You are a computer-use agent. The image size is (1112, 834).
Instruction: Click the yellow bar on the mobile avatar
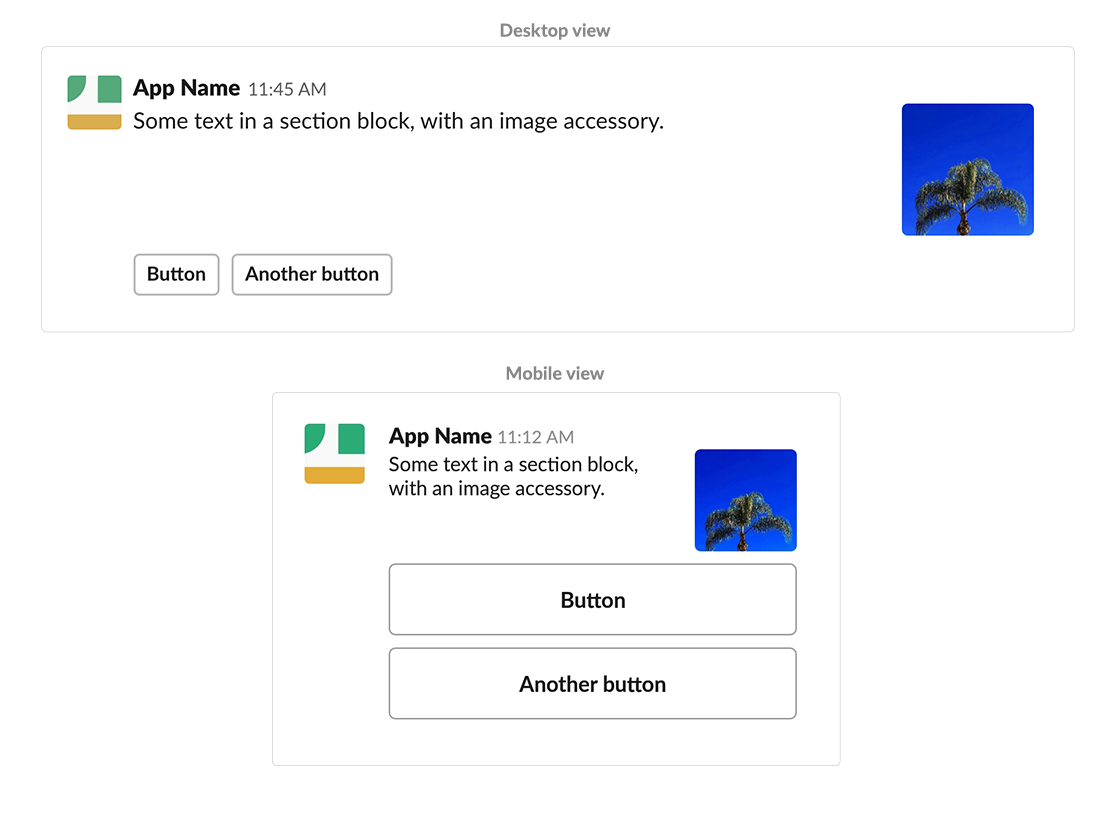click(334, 475)
